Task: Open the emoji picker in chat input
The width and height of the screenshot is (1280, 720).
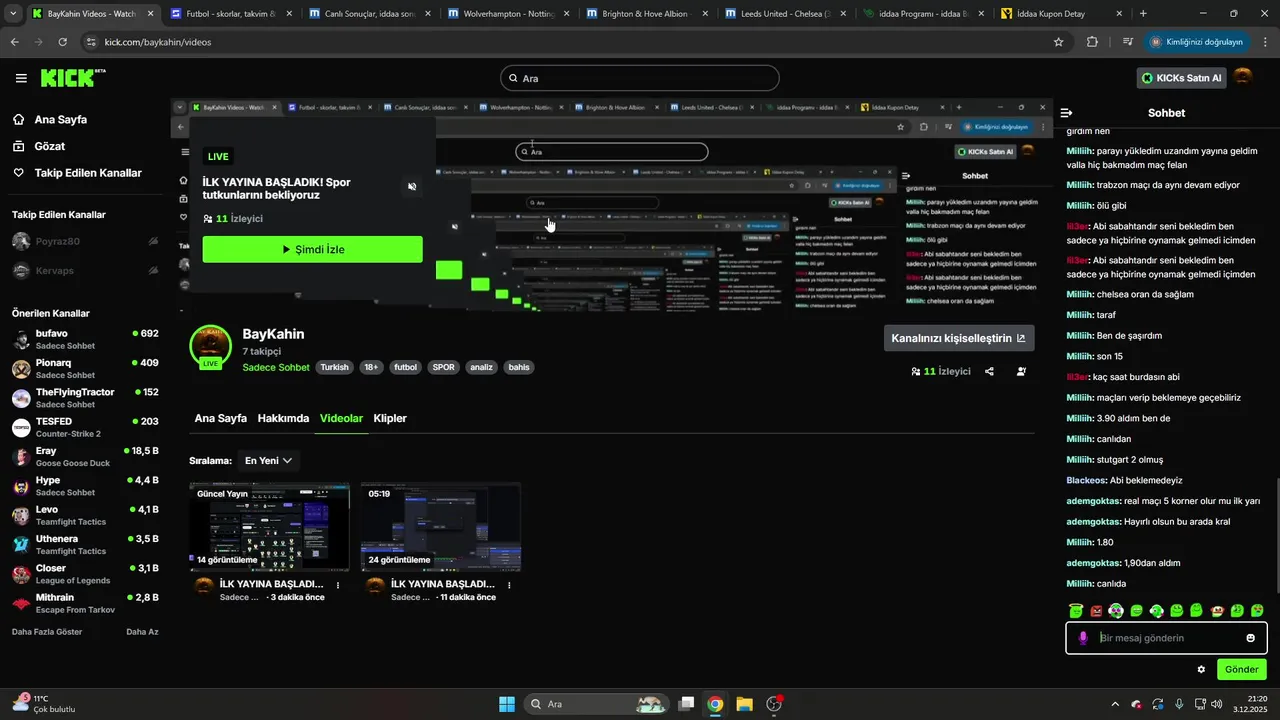Action: tap(1250, 638)
